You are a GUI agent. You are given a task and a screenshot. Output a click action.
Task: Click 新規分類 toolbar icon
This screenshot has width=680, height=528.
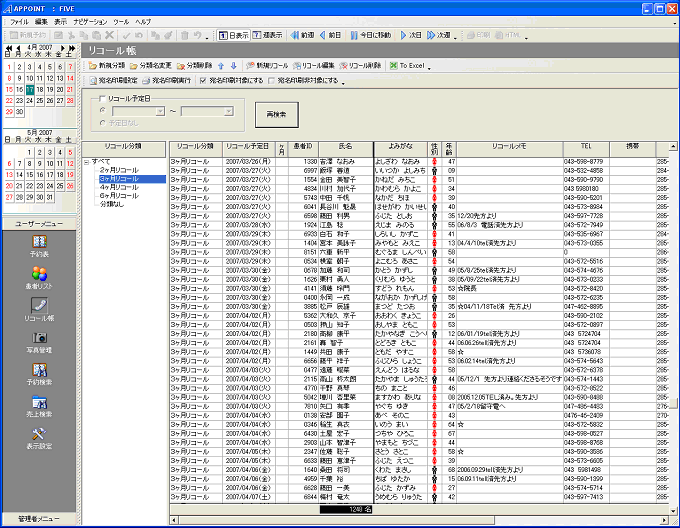point(107,65)
